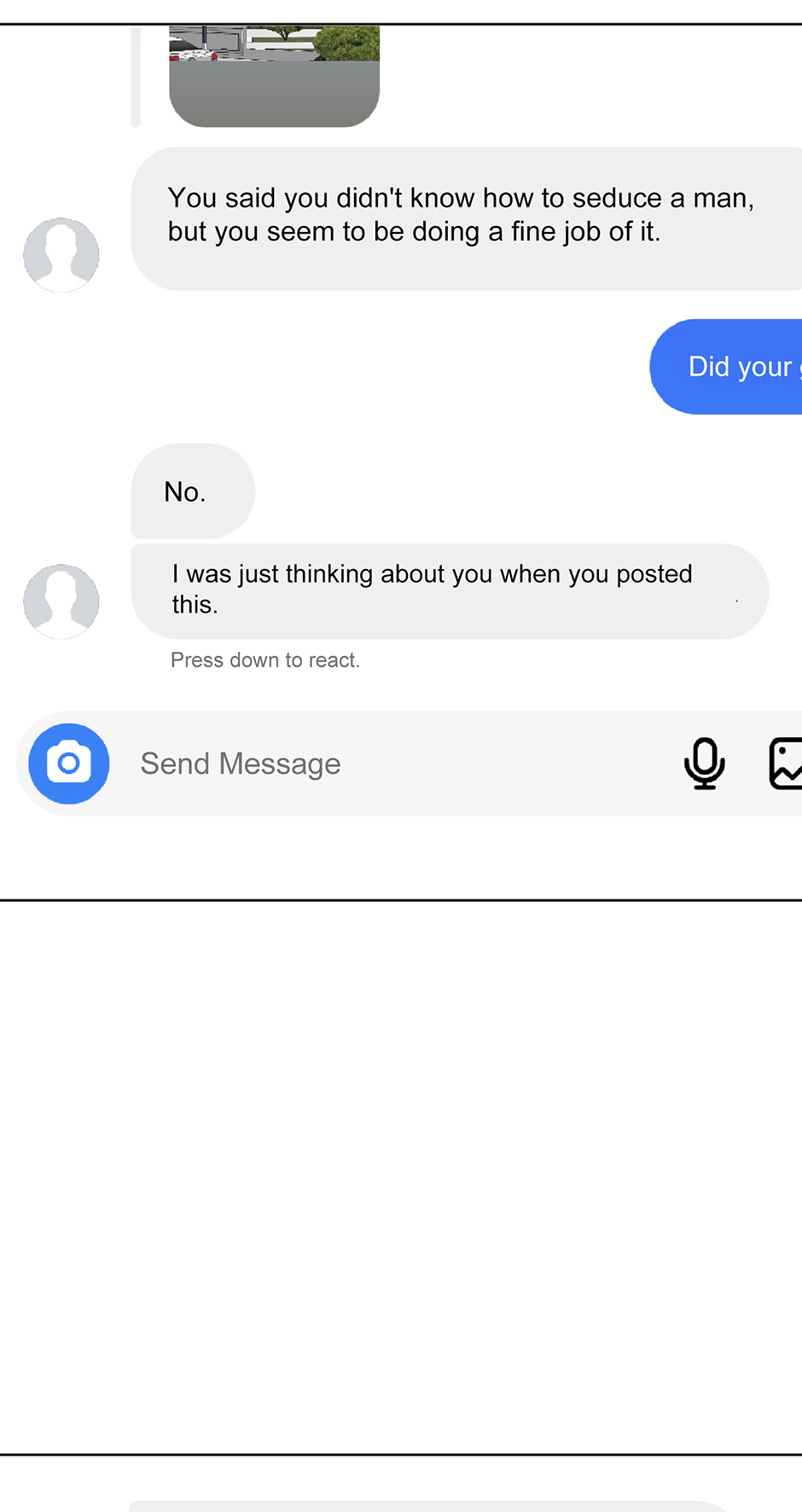Select the 'No.' reply bubble
Viewport: 802px width, 1512px height.
[192, 491]
